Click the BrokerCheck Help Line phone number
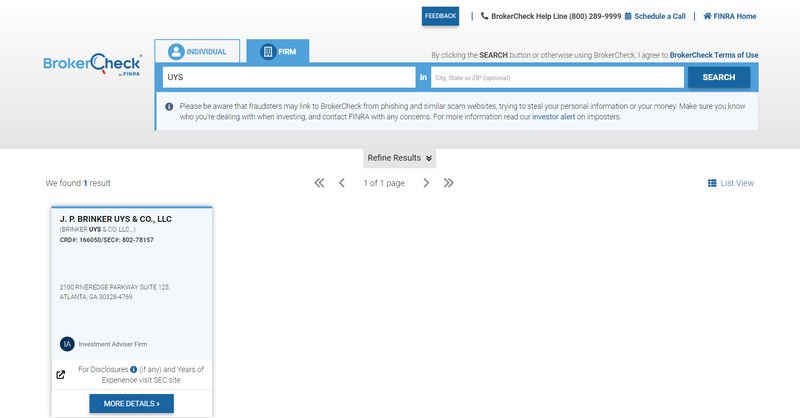 click(x=595, y=16)
